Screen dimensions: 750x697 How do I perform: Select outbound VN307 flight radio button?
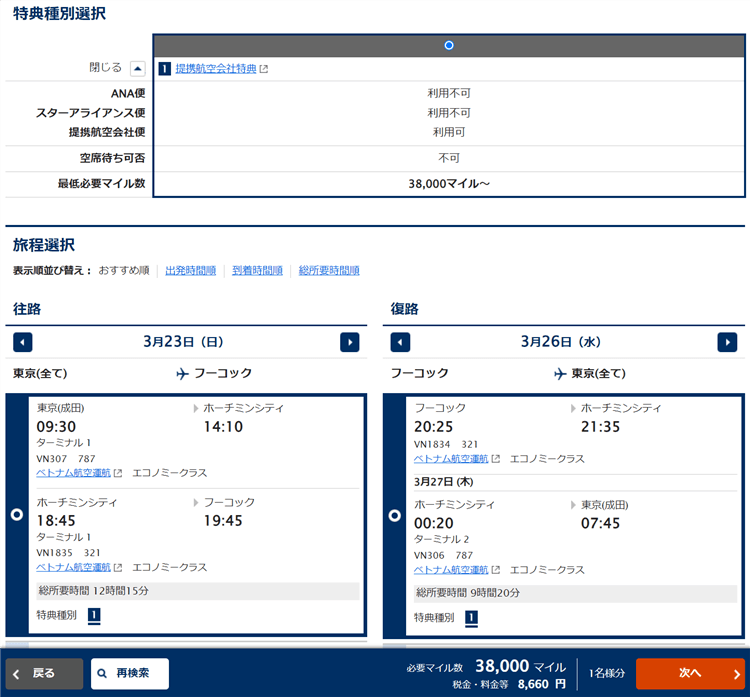(x=16, y=514)
